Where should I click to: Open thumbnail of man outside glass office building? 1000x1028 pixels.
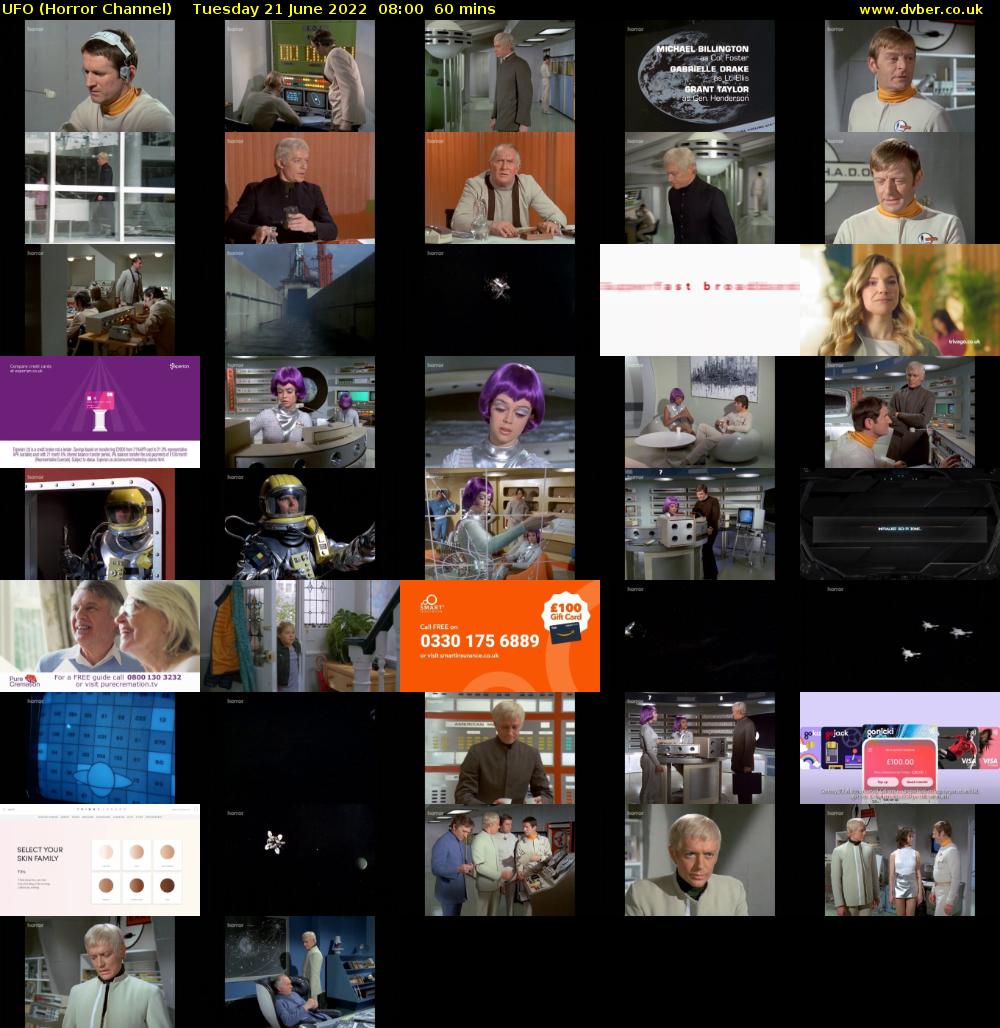(100, 188)
